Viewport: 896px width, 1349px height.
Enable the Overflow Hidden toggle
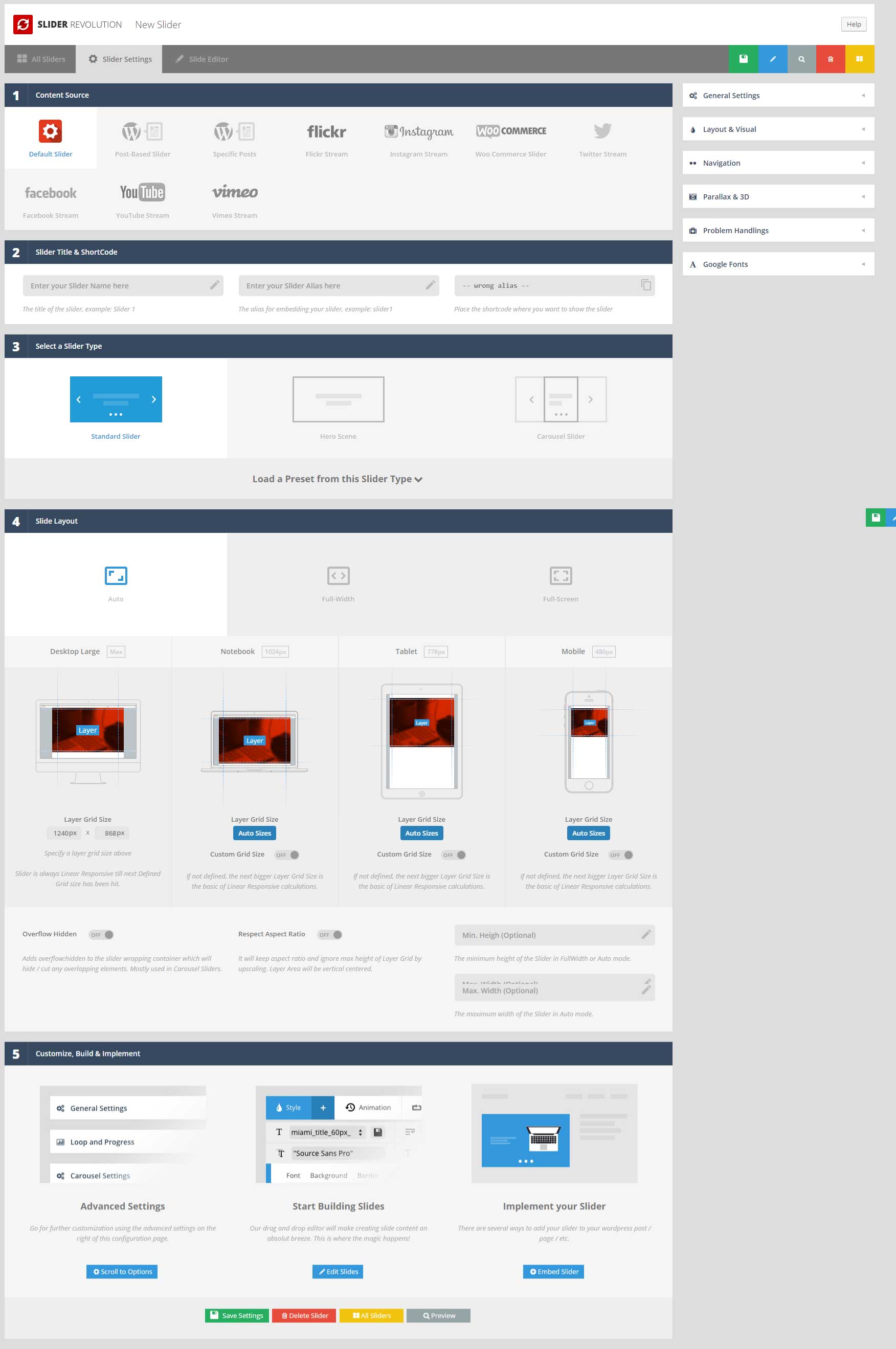(101, 934)
